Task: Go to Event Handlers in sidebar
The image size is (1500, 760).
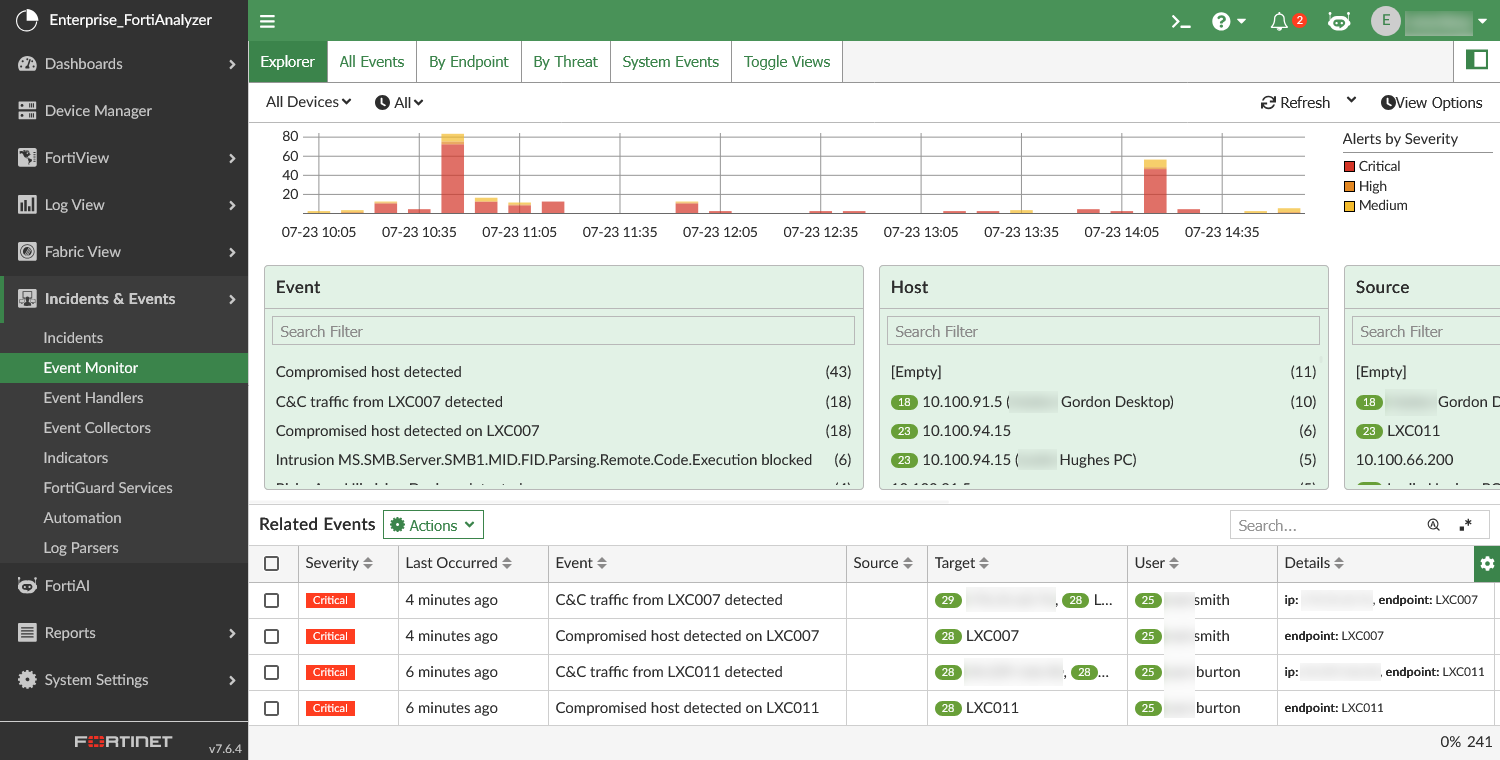Action: pyautogui.click(x=93, y=398)
